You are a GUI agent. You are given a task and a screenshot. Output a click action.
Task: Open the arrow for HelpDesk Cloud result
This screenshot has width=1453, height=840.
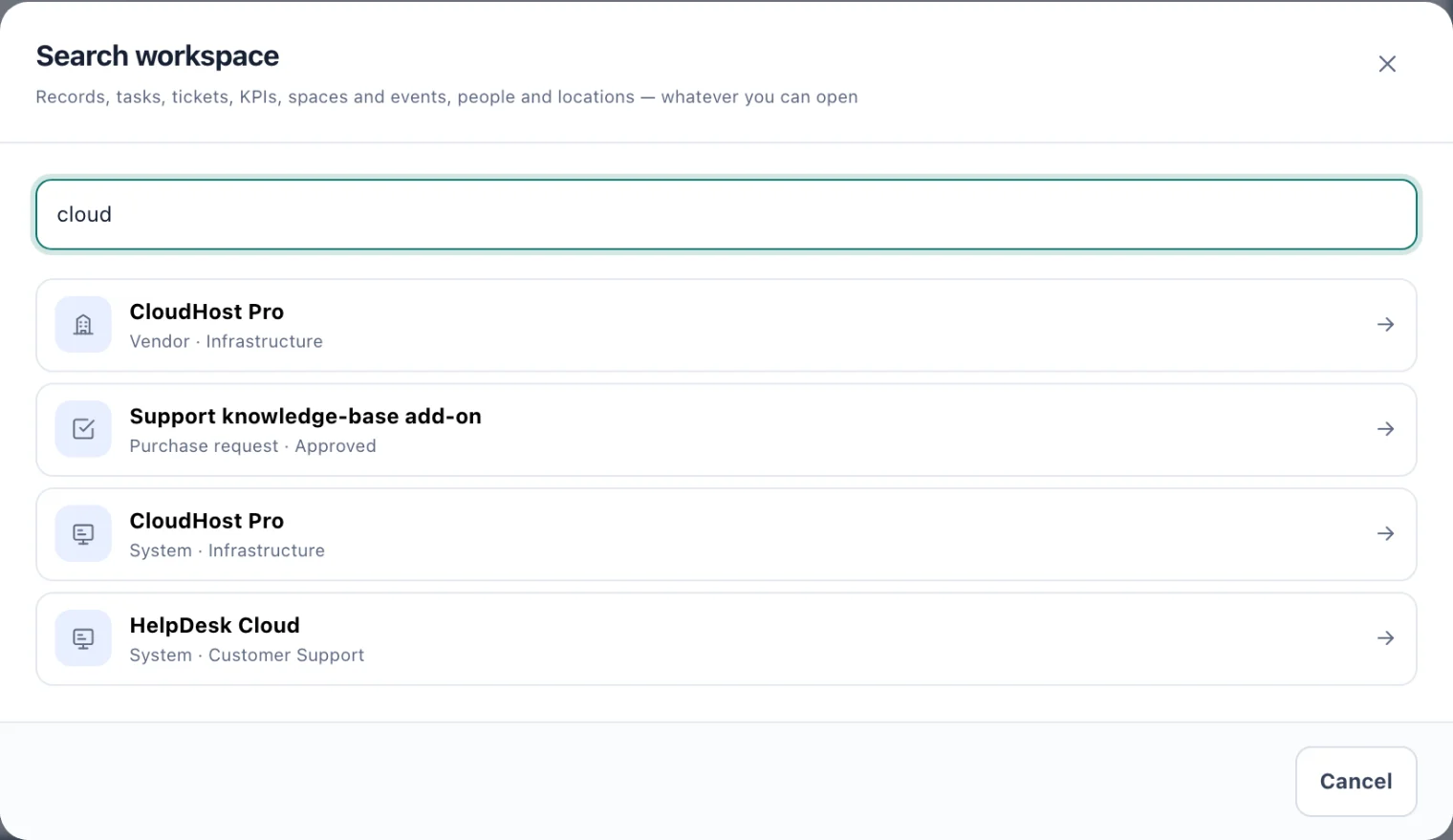pos(1385,638)
